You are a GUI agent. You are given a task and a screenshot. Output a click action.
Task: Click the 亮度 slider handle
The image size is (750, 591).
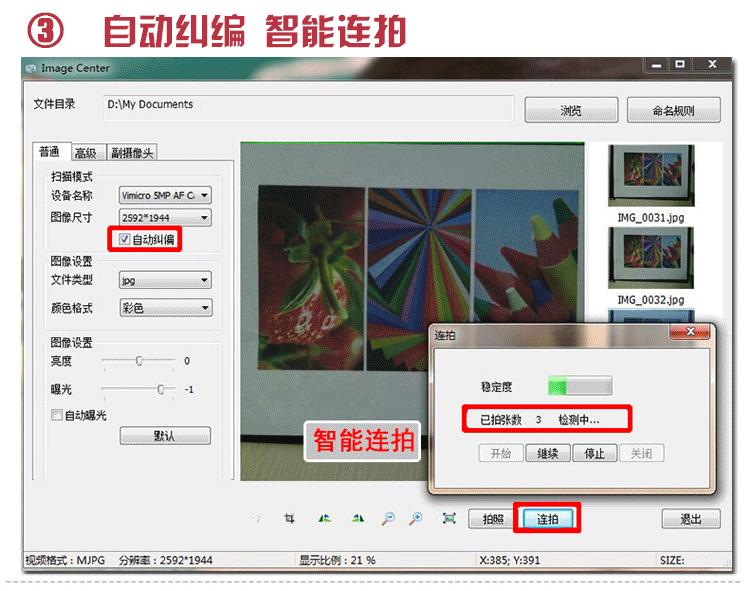139,361
